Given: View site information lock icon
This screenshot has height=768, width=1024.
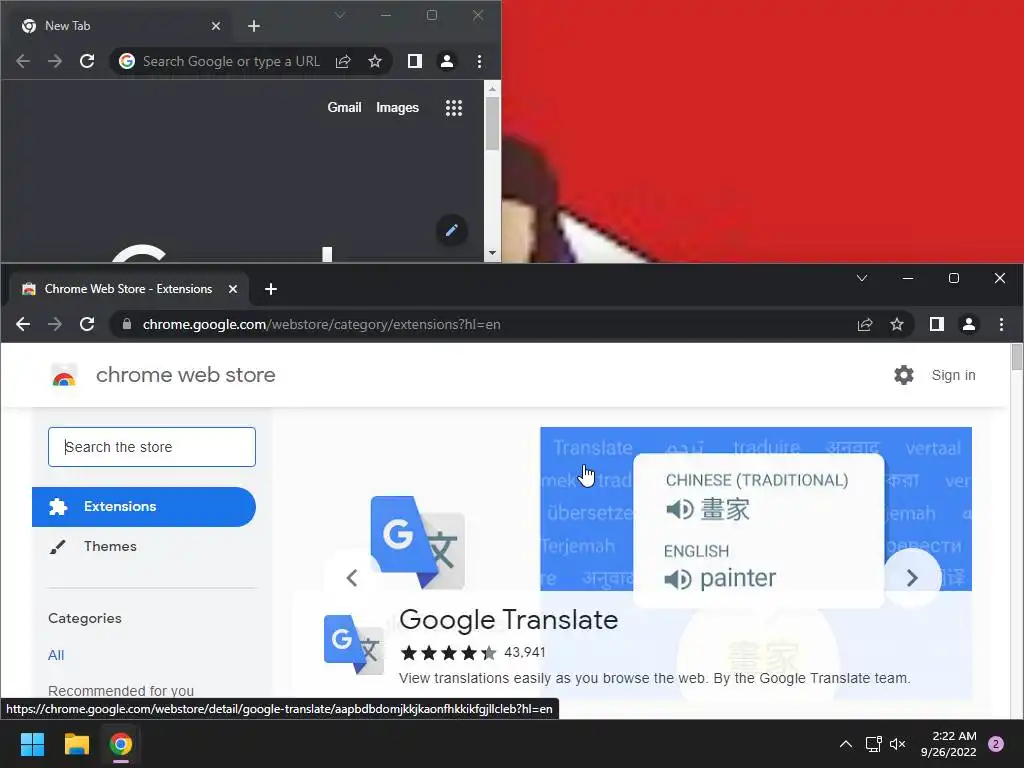Looking at the screenshot, I should [127, 324].
